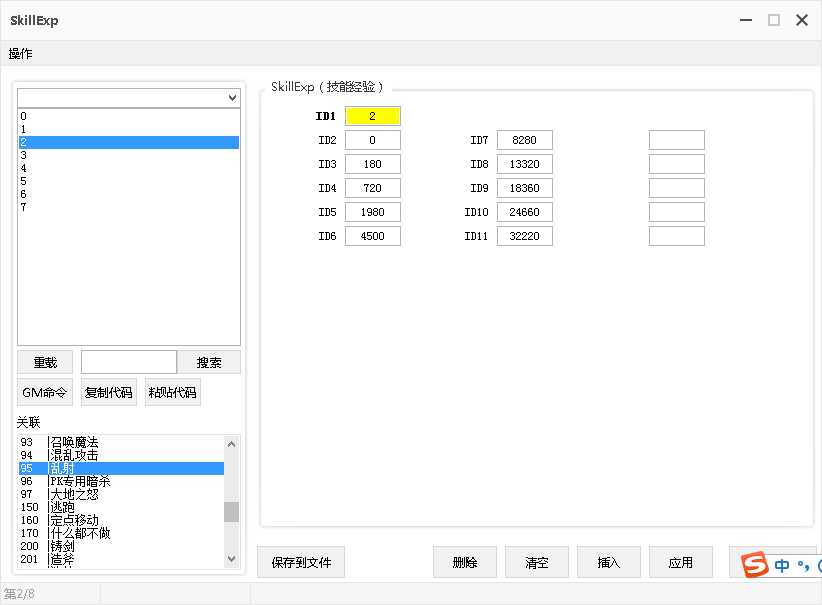The image size is (822, 605).
Task: Open the 操作 menu
Action: [20, 53]
